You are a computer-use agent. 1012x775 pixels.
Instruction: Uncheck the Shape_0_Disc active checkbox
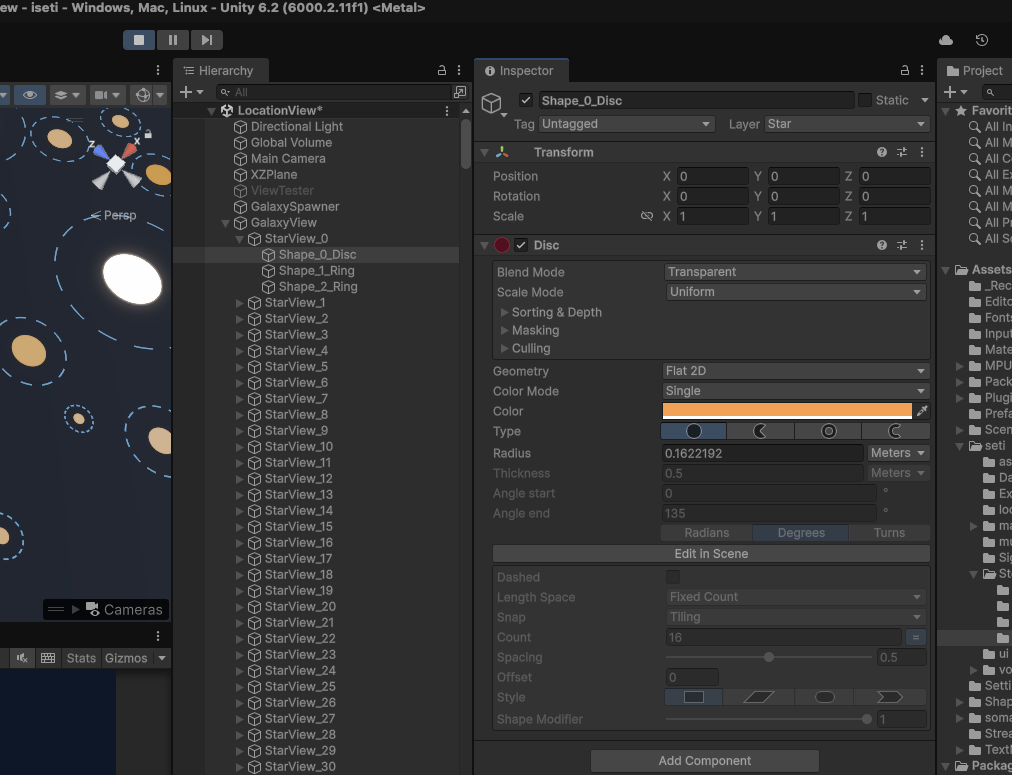(x=526, y=100)
